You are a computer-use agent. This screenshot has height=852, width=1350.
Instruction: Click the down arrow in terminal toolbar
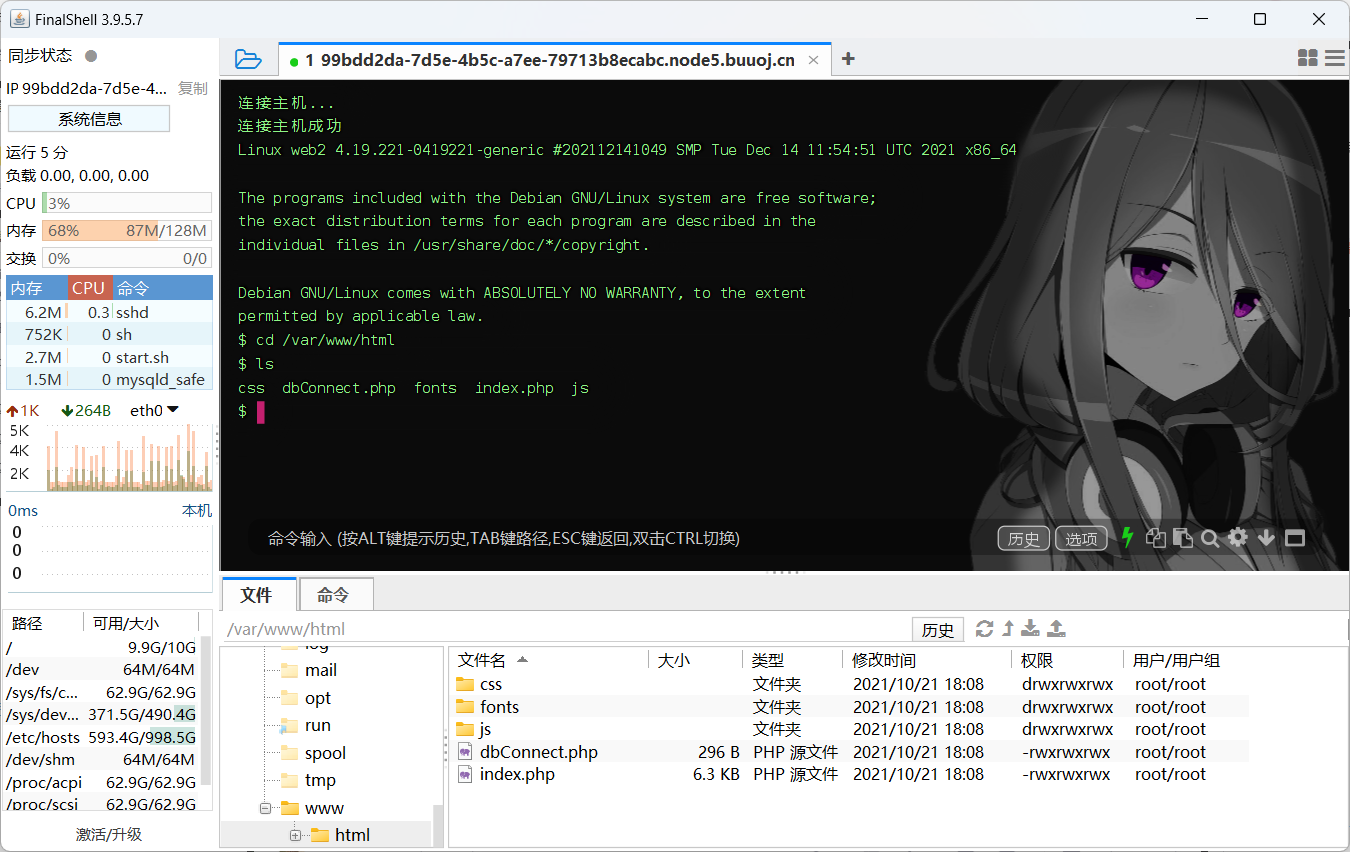(1266, 538)
